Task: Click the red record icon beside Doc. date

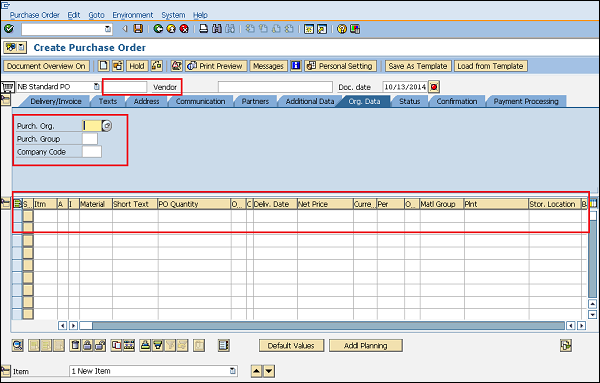Action: (434, 87)
